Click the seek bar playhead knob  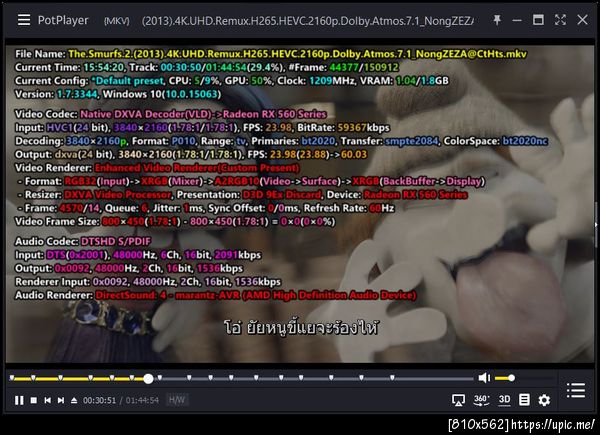tap(148, 379)
